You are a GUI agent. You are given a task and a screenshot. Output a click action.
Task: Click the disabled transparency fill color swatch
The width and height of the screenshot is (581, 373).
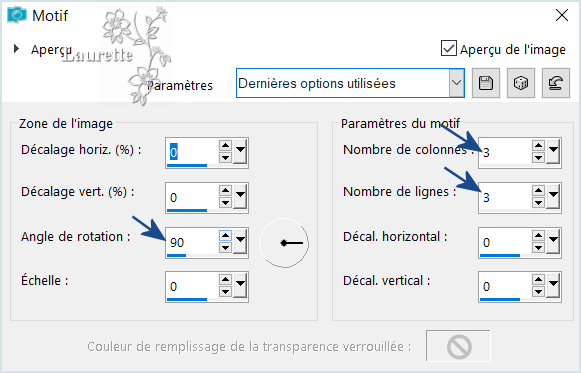(458, 346)
